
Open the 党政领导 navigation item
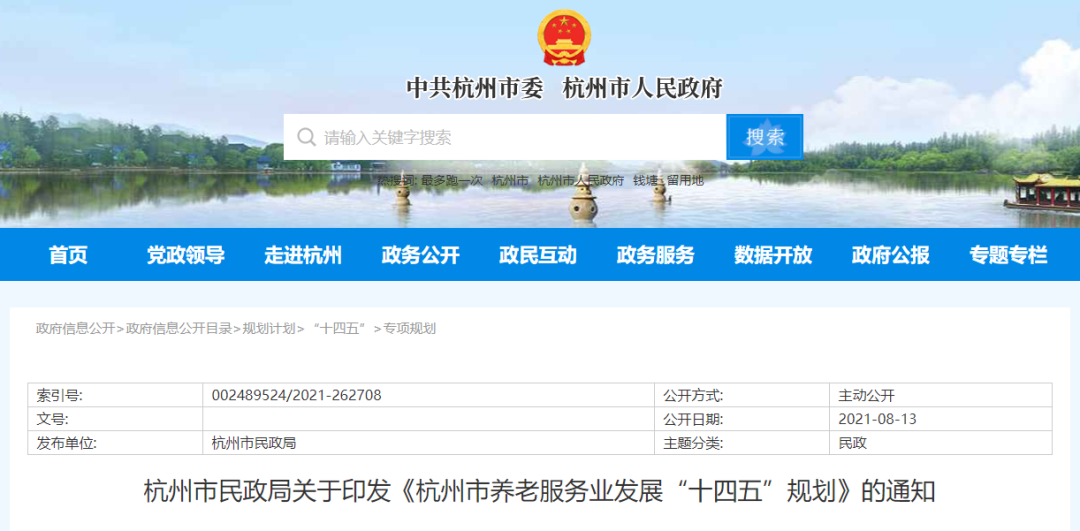click(x=185, y=255)
